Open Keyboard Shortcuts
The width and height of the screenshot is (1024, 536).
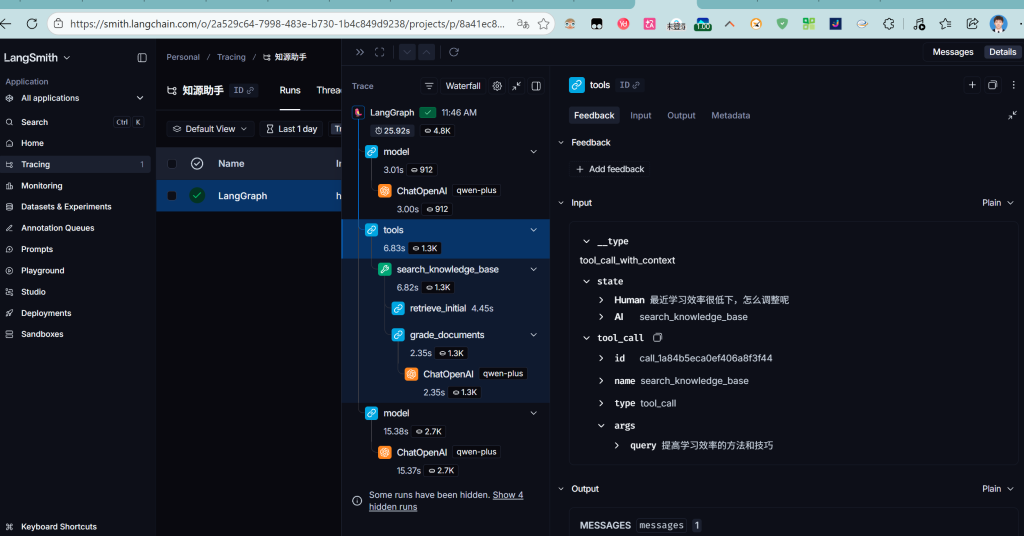coord(59,526)
